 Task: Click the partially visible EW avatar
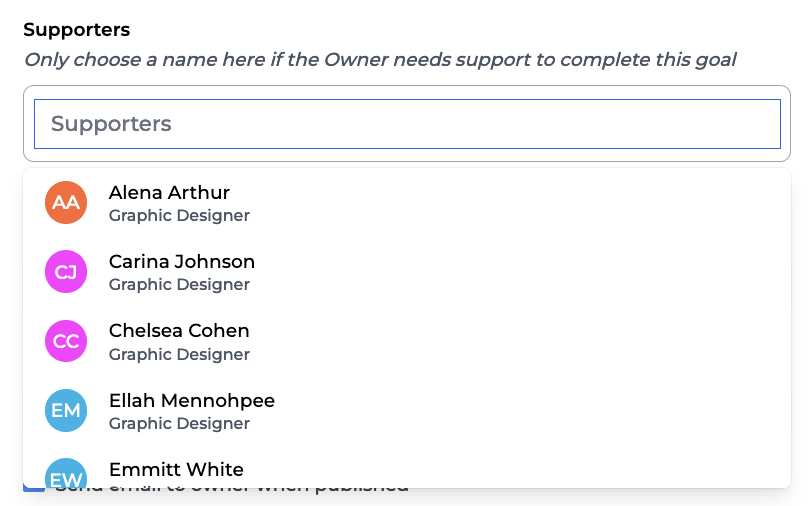coord(66,474)
